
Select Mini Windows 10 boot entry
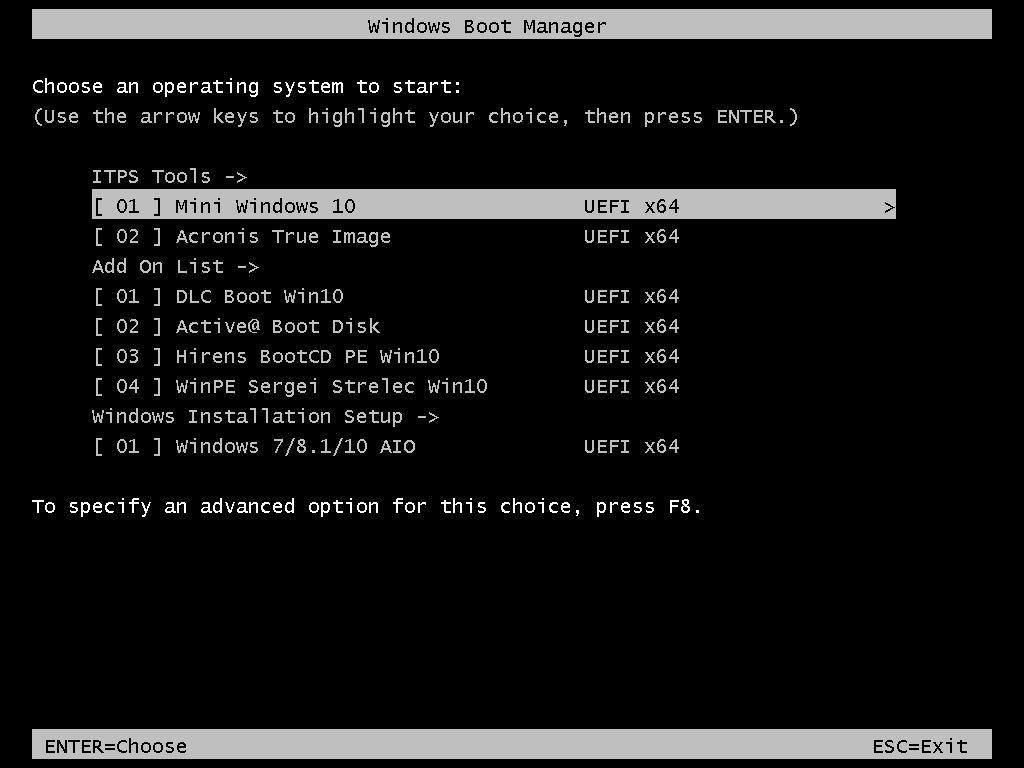click(x=494, y=206)
